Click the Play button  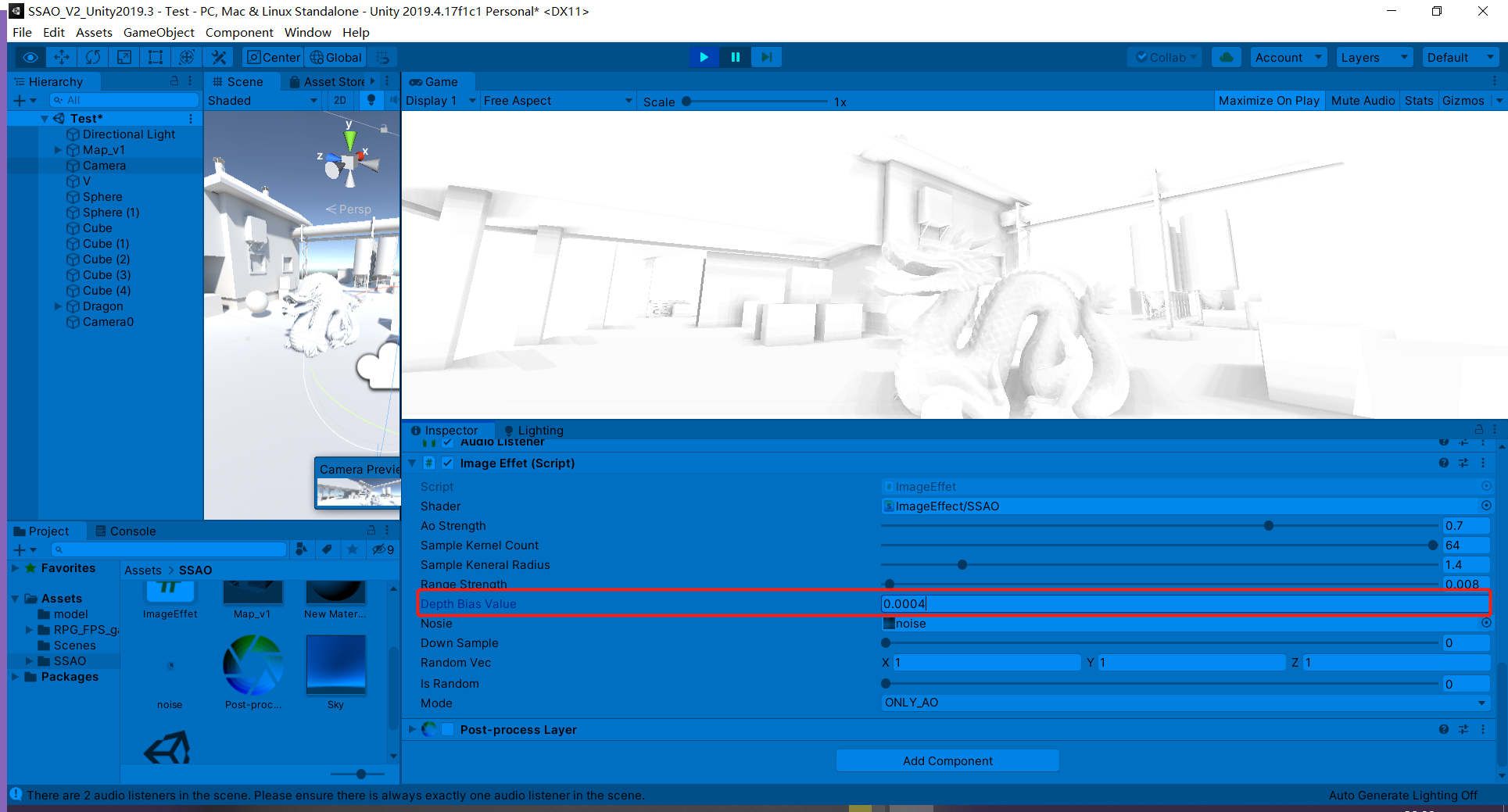(704, 57)
